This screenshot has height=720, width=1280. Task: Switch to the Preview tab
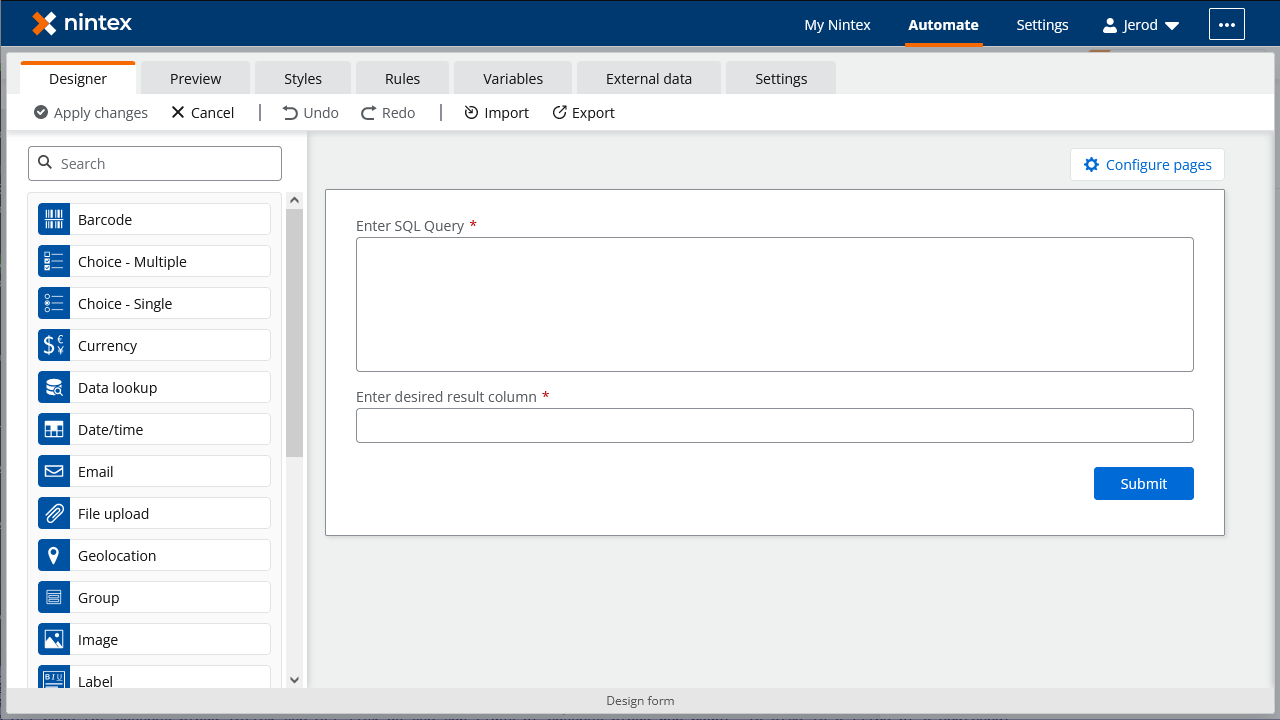195,77
